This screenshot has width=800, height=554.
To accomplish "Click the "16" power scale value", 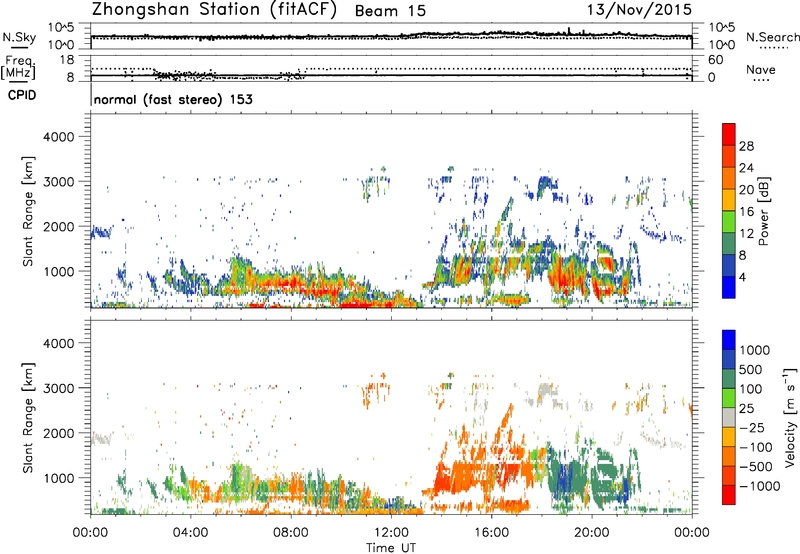I will pyautogui.click(x=746, y=212).
